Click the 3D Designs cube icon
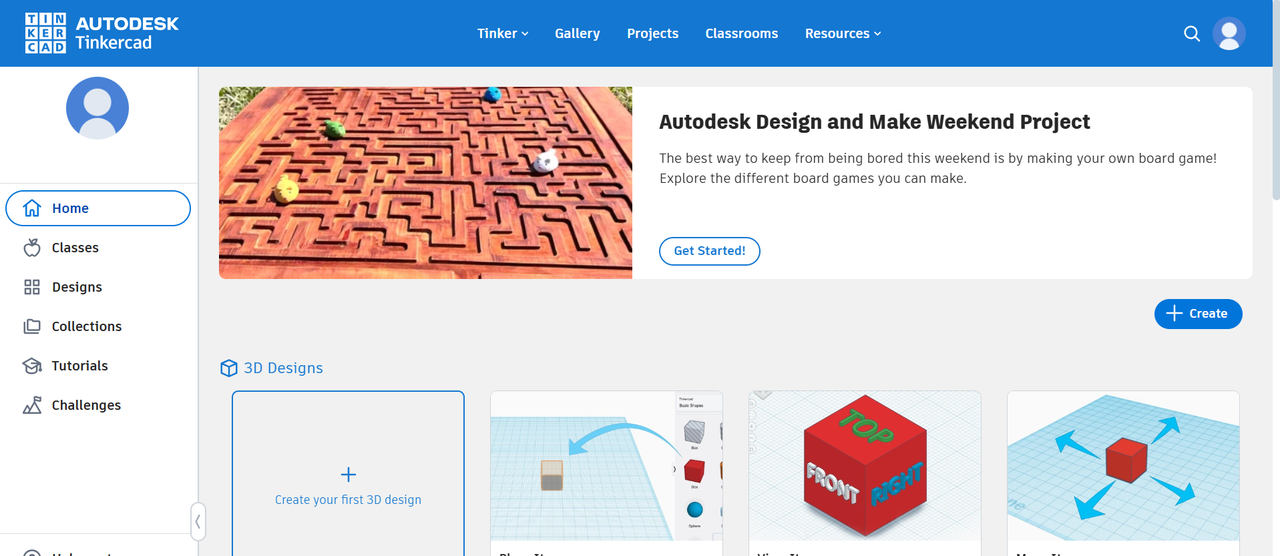 click(229, 368)
